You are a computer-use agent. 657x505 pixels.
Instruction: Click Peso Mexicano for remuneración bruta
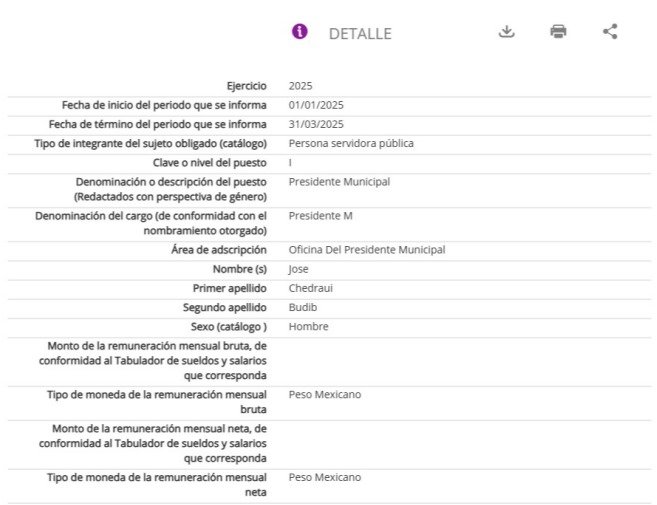click(325, 395)
